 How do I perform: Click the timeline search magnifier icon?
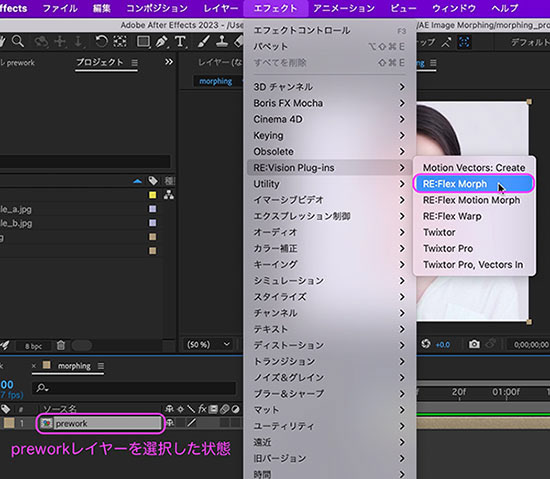click(x=42, y=388)
